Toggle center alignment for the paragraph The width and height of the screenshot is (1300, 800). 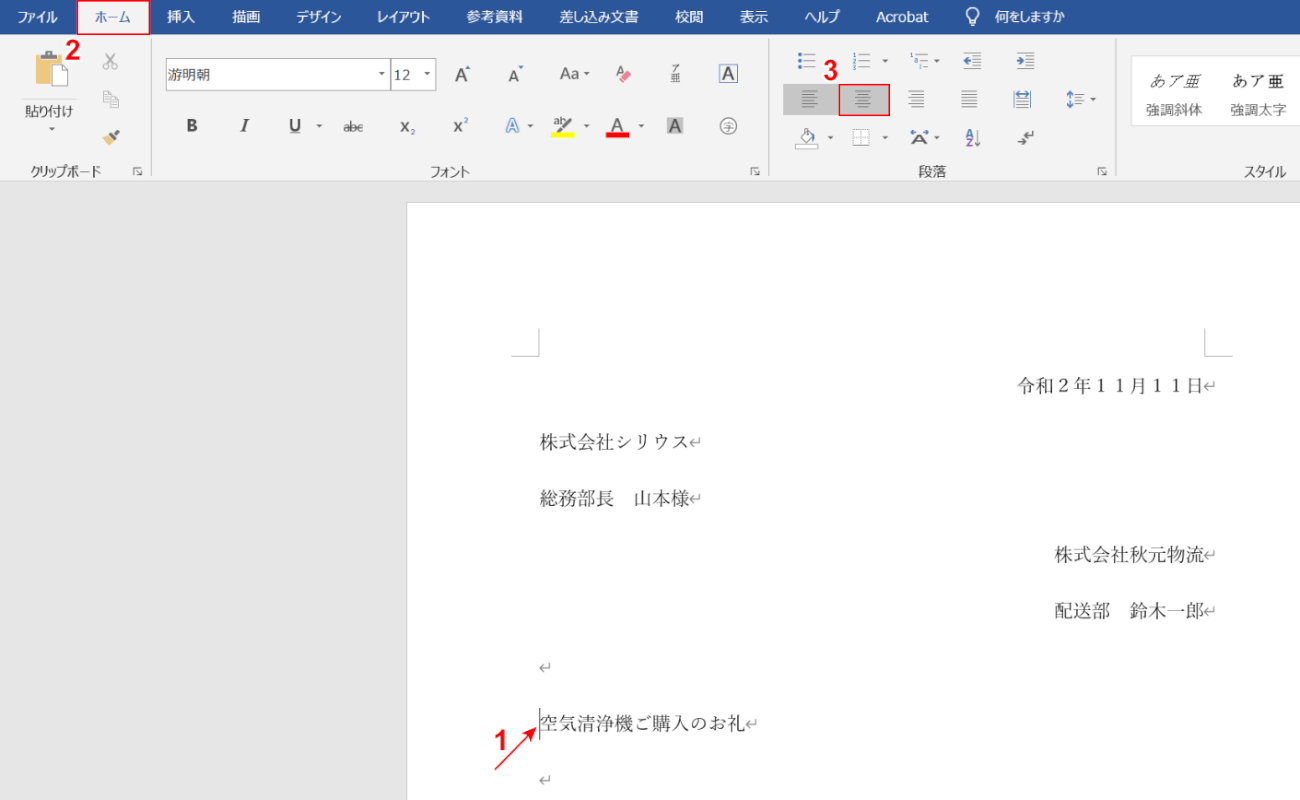(x=863, y=99)
